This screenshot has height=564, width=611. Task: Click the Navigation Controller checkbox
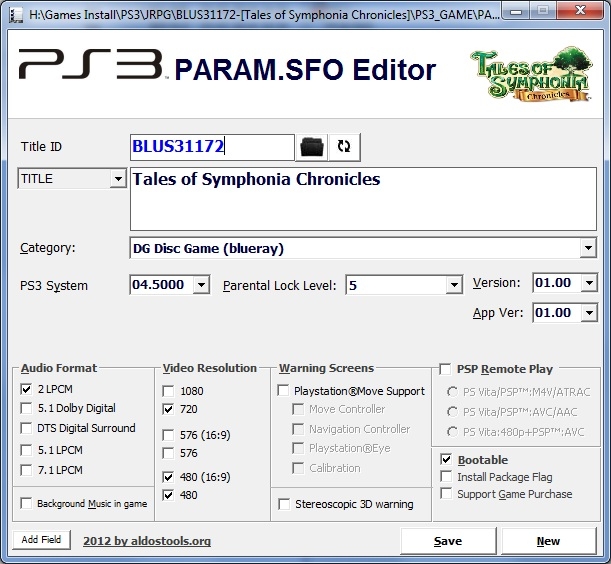pyautogui.click(x=298, y=429)
